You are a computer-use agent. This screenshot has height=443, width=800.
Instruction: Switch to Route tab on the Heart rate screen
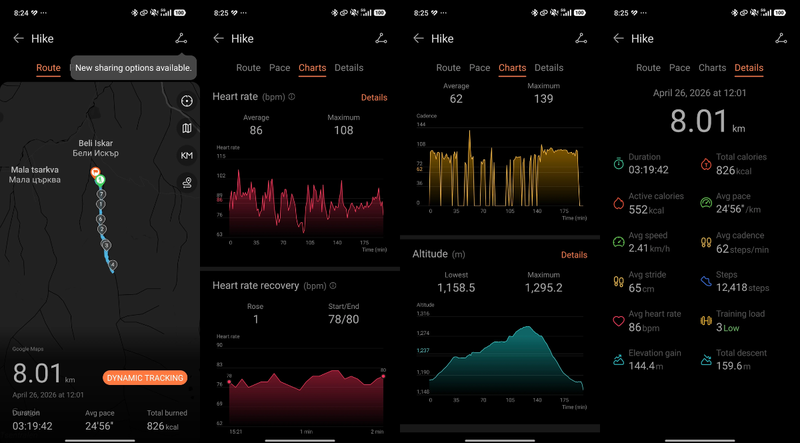tap(248, 67)
